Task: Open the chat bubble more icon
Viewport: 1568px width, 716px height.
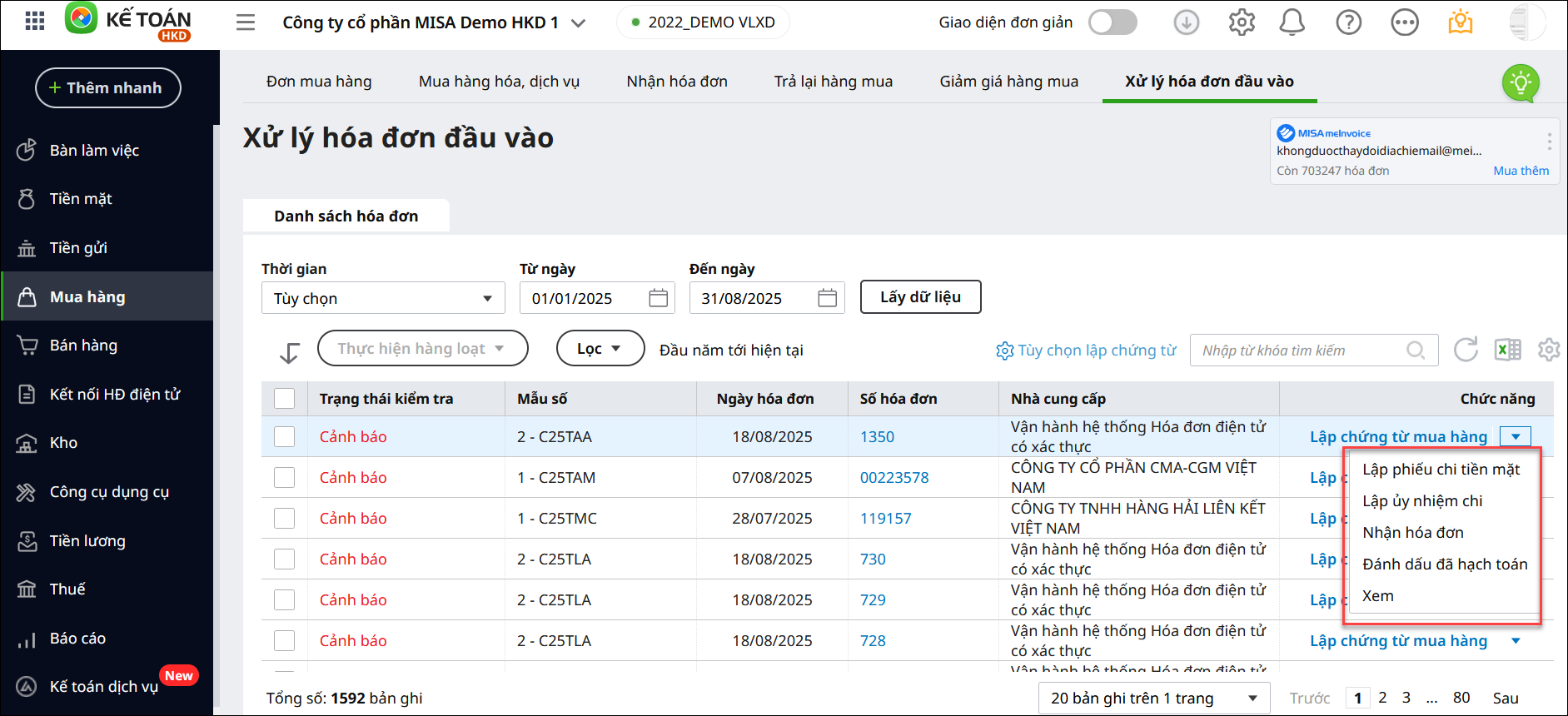Action: [x=1405, y=22]
